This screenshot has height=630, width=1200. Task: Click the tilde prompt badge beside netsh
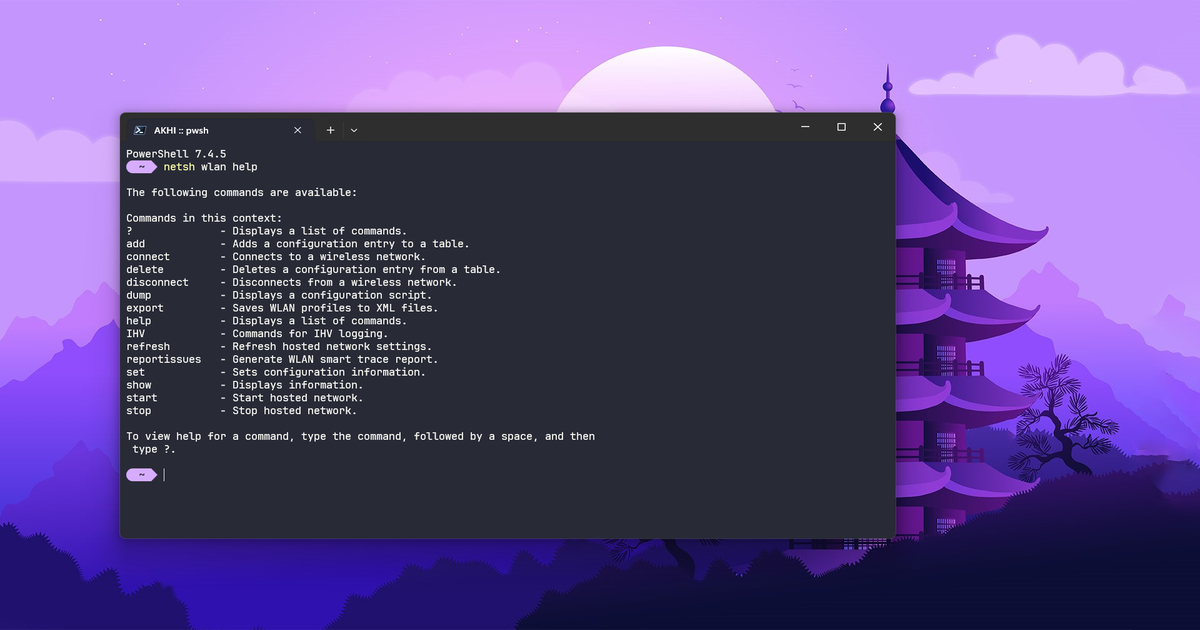[x=142, y=167]
